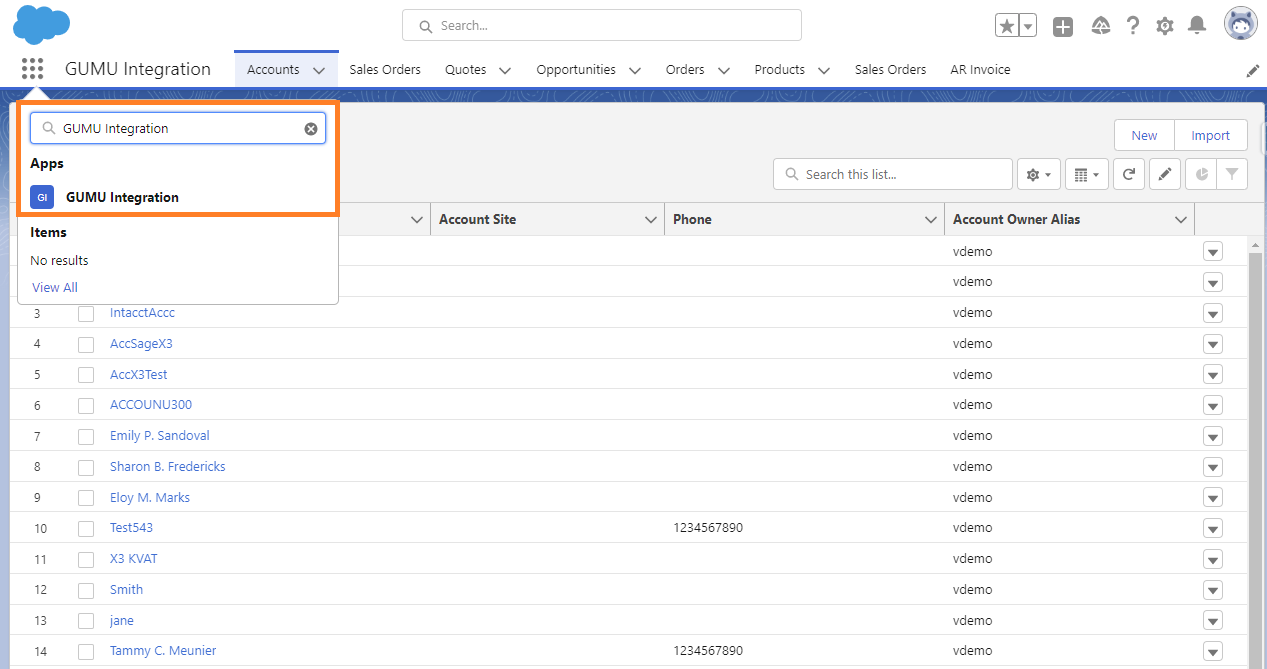Viewport: 1267px width, 669px height.
Task: Expand the Accounts tab chevron
Action: pos(319,70)
